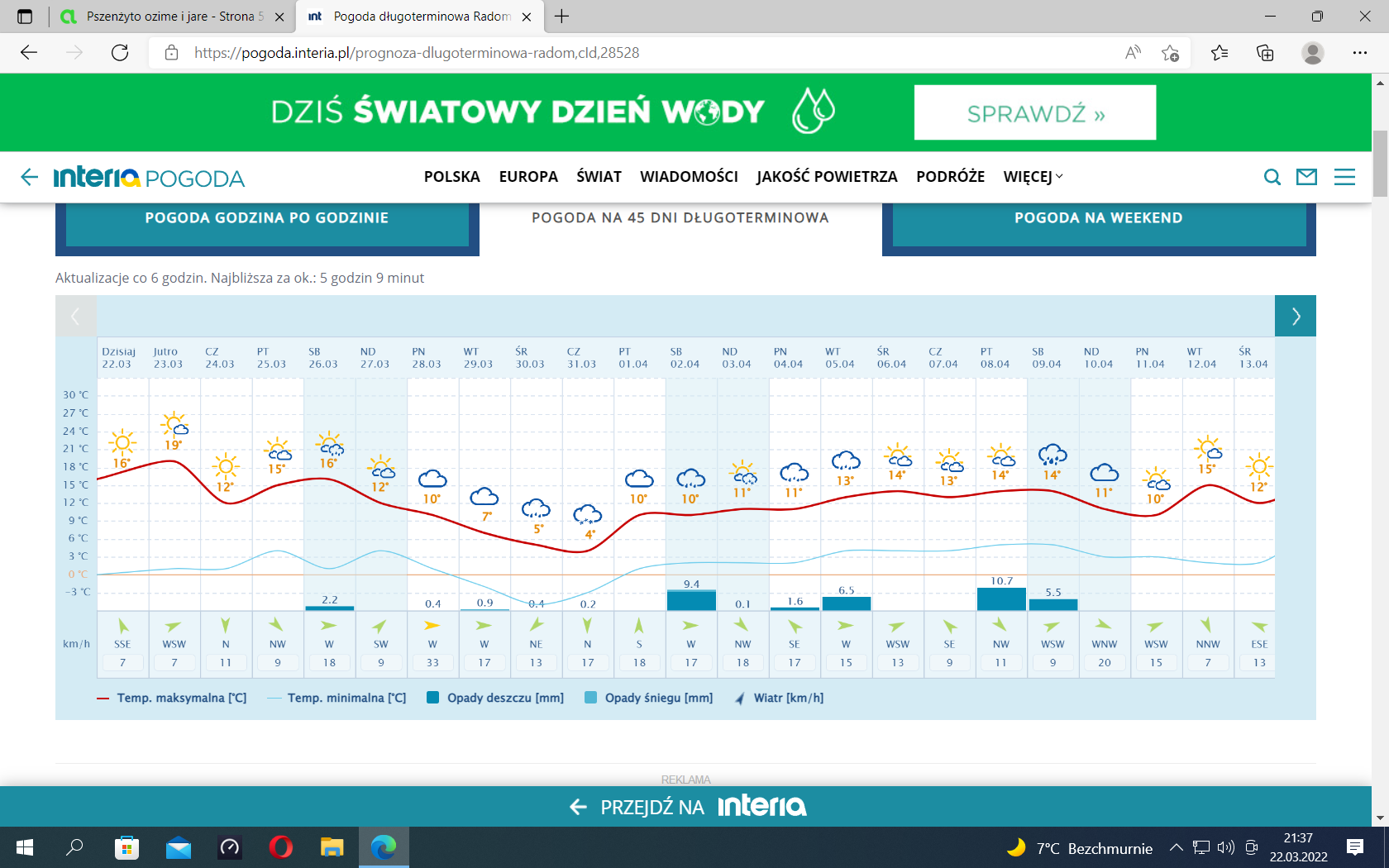Switch to Pogoda na weekend tab
The width and height of the screenshot is (1389, 868).
(x=1098, y=218)
